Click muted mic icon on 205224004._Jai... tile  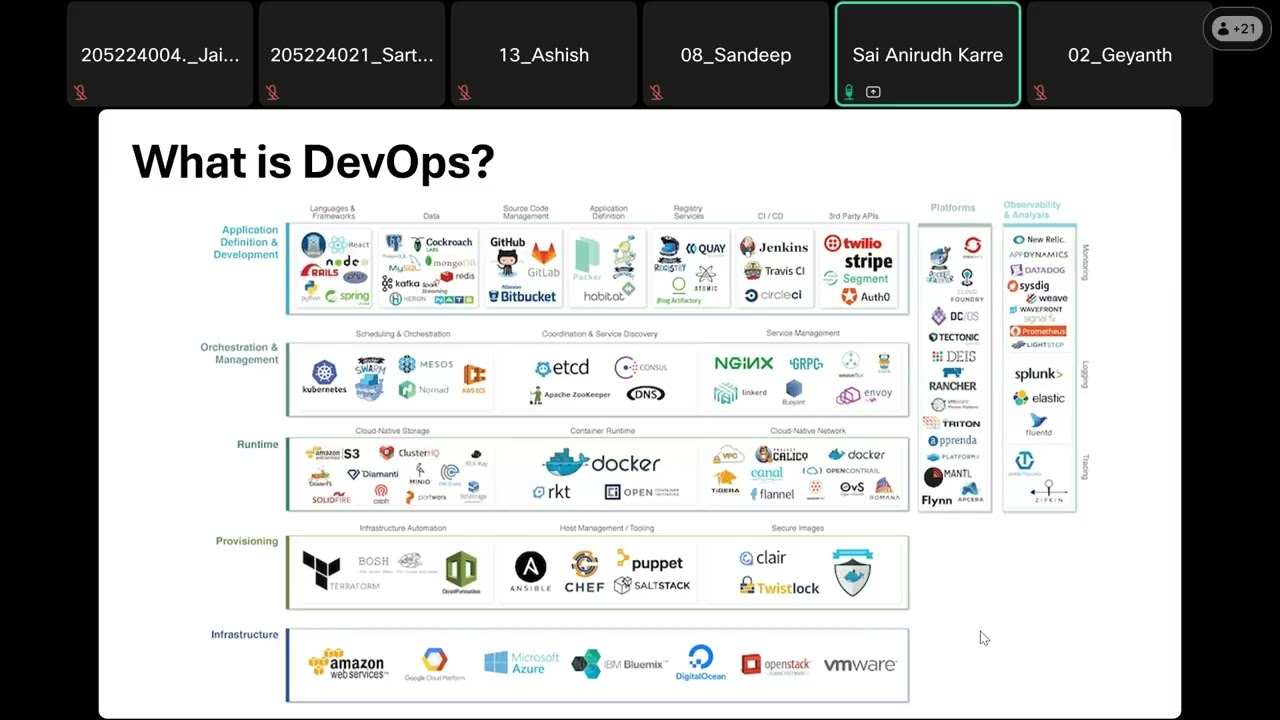coord(80,92)
